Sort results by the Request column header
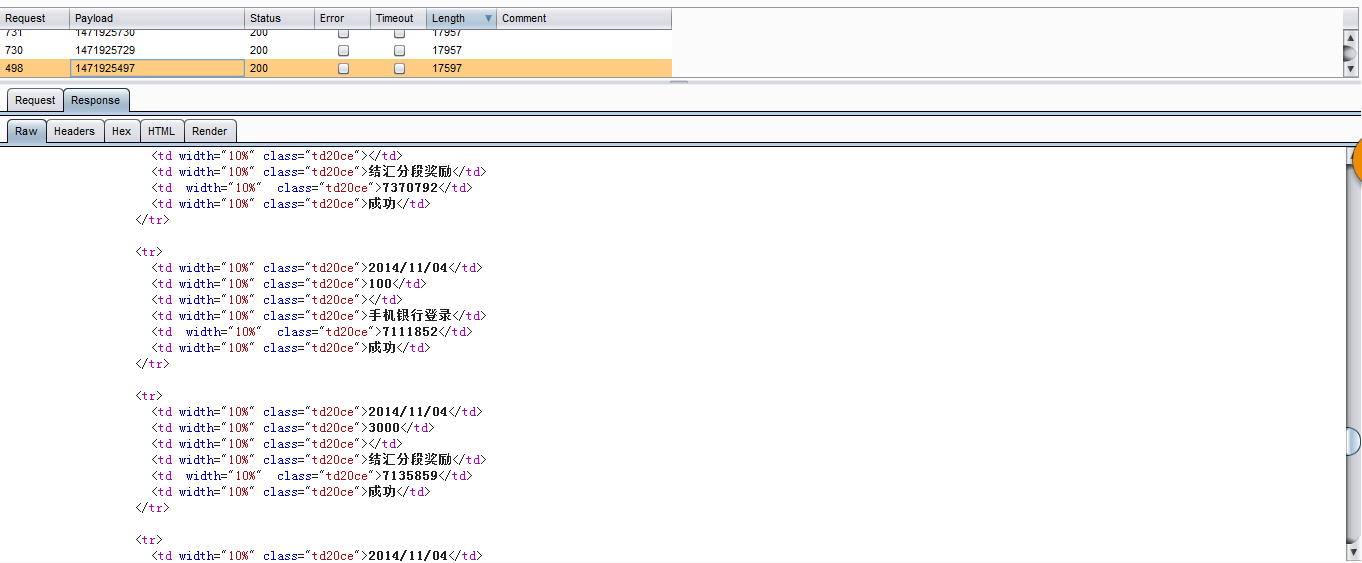 coord(35,18)
